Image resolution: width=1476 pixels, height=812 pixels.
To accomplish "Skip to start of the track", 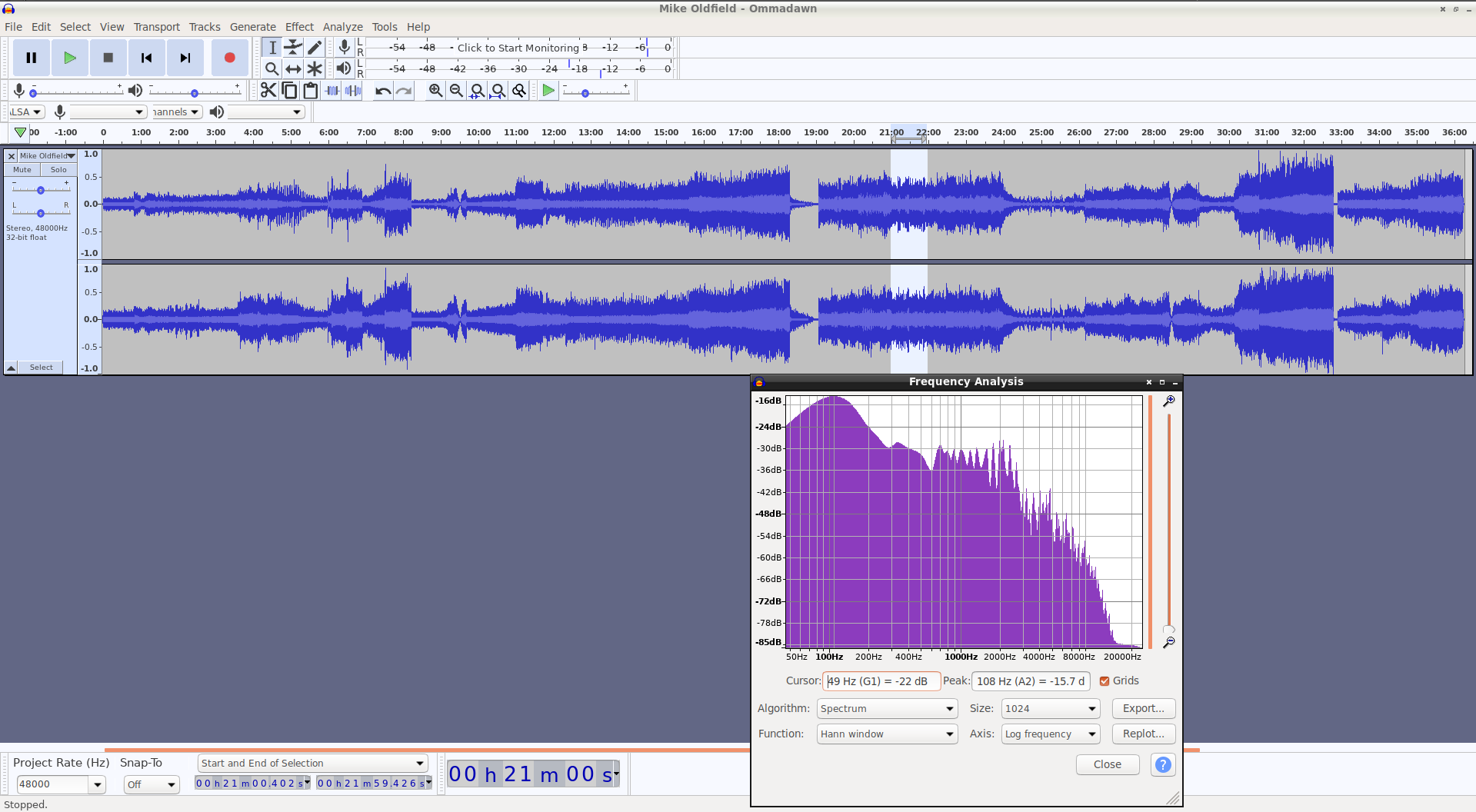I will [147, 58].
